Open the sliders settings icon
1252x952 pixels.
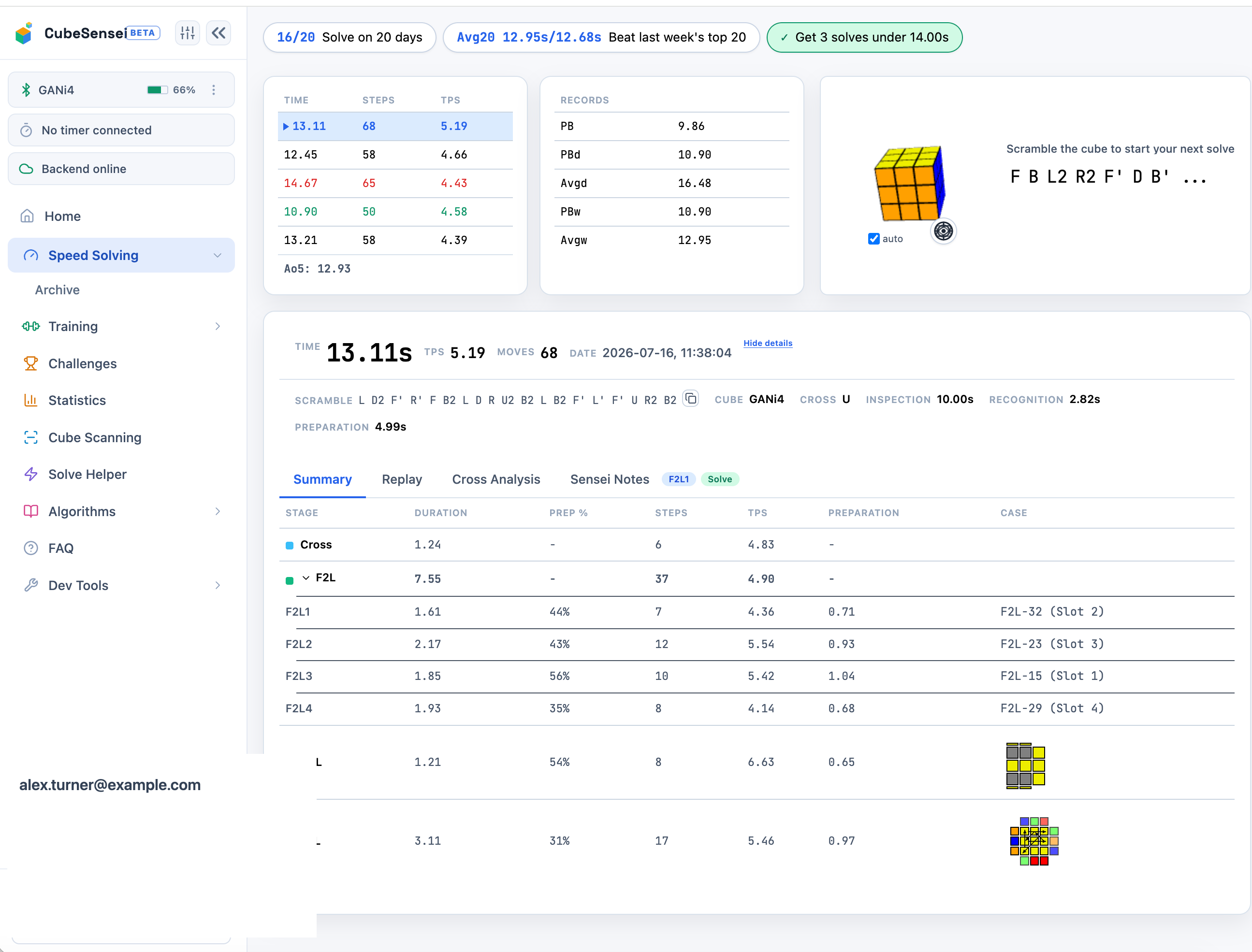pyautogui.click(x=188, y=33)
